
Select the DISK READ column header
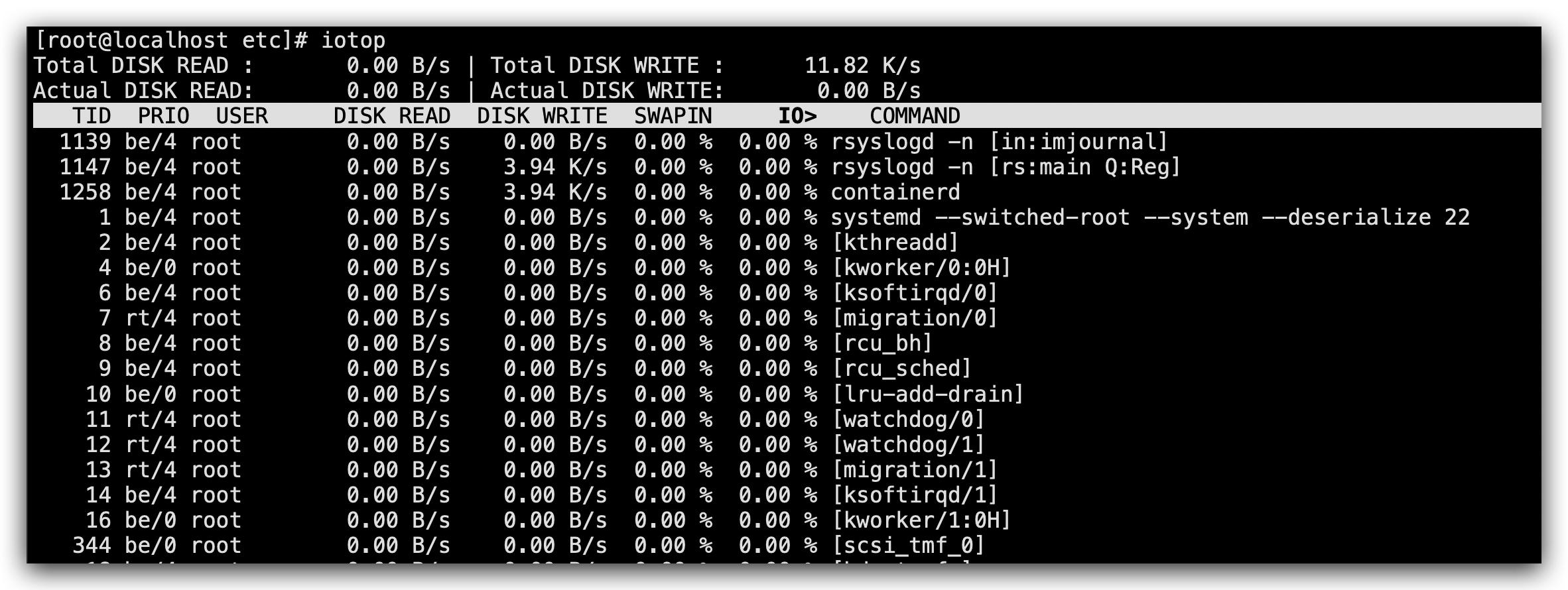391,116
